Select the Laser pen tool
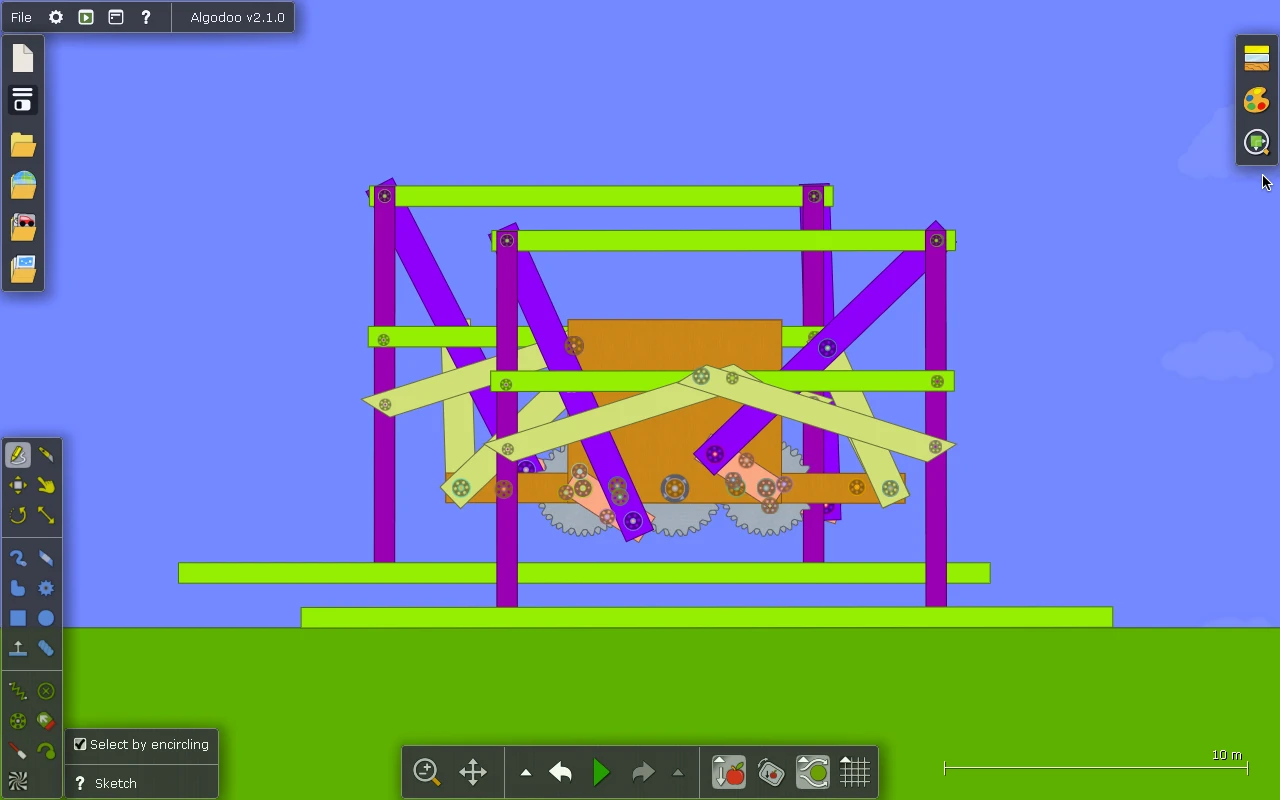The image size is (1280, 800). coord(18,750)
